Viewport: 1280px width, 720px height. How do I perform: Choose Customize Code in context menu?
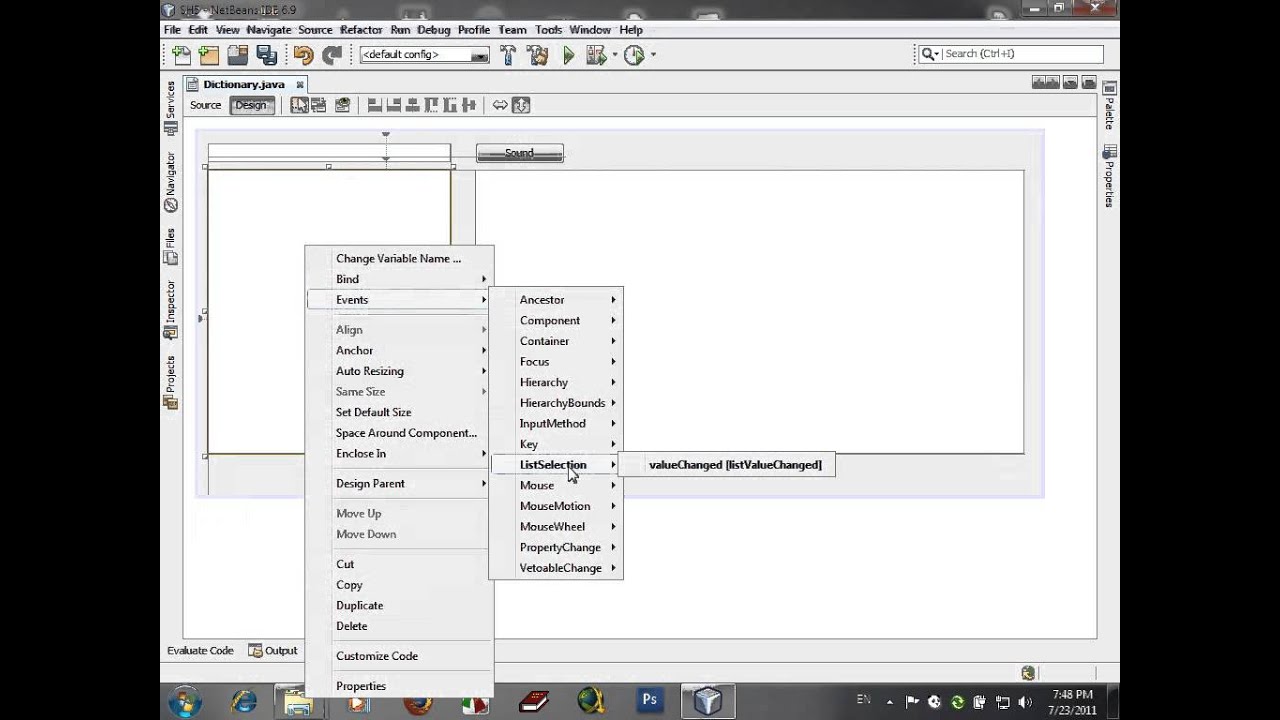coord(399,656)
